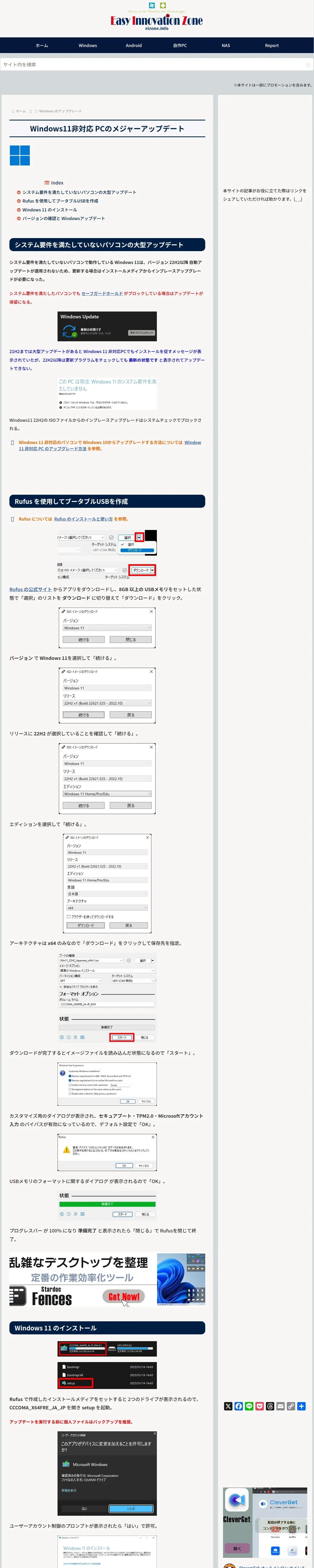Share the article on Threads

(x=270, y=1406)
